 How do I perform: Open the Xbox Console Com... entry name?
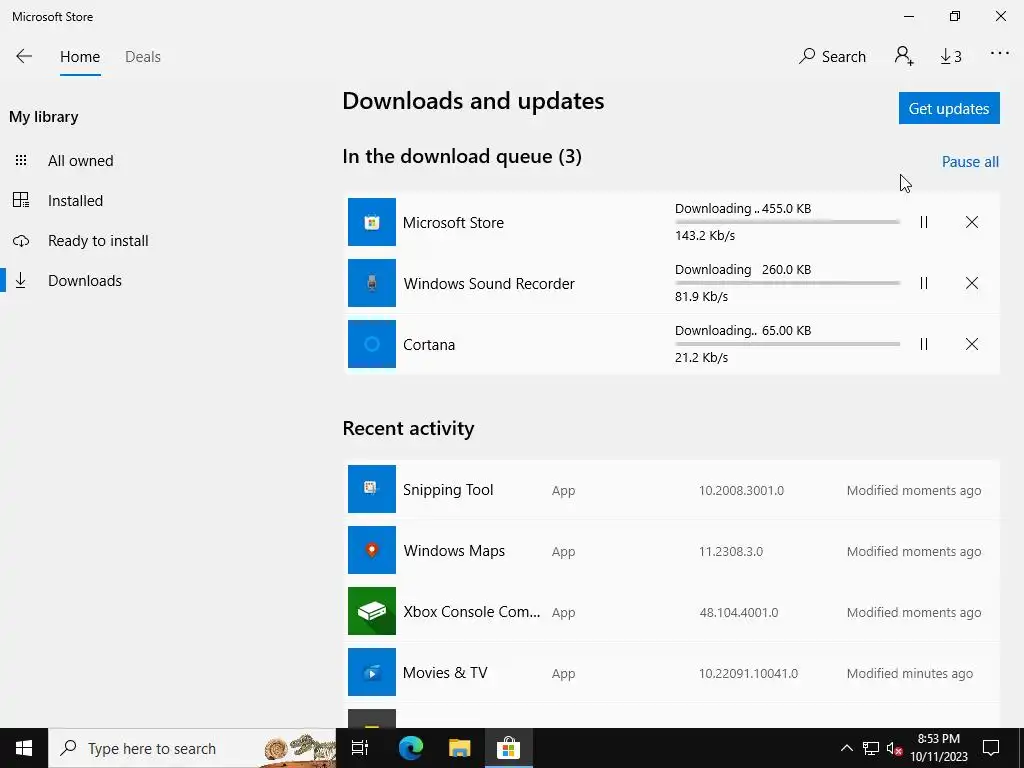pyautogui.click(x=472, y=612)
